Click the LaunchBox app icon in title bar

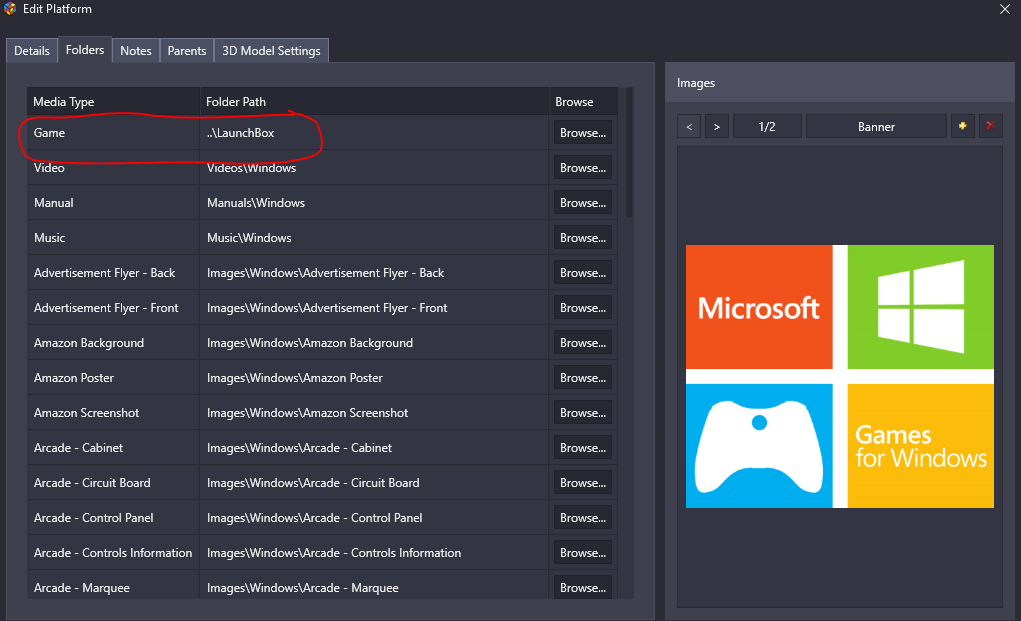10,9
